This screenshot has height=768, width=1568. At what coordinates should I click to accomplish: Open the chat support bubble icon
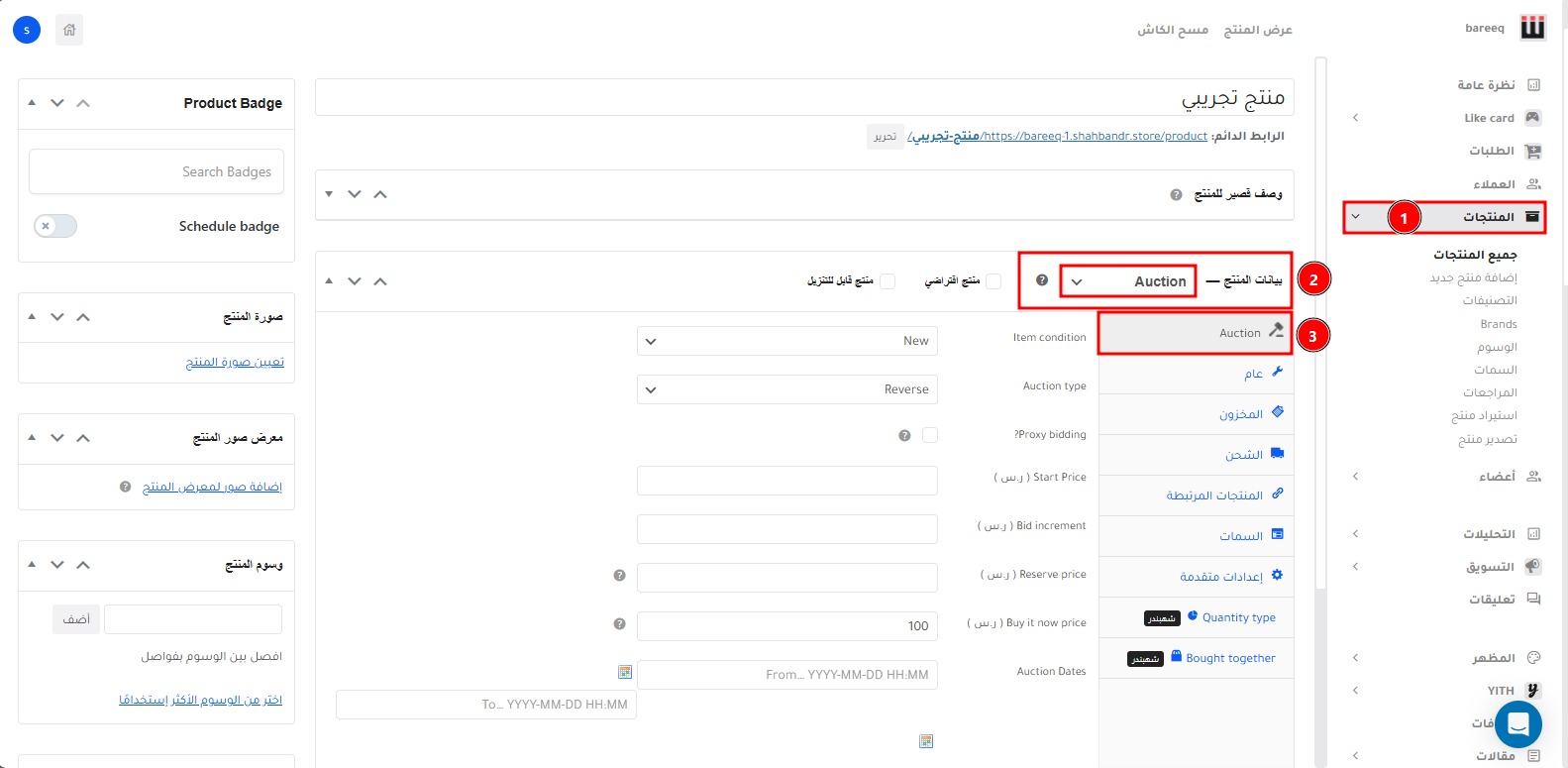pyautogui.click(x=1517, y=724)
